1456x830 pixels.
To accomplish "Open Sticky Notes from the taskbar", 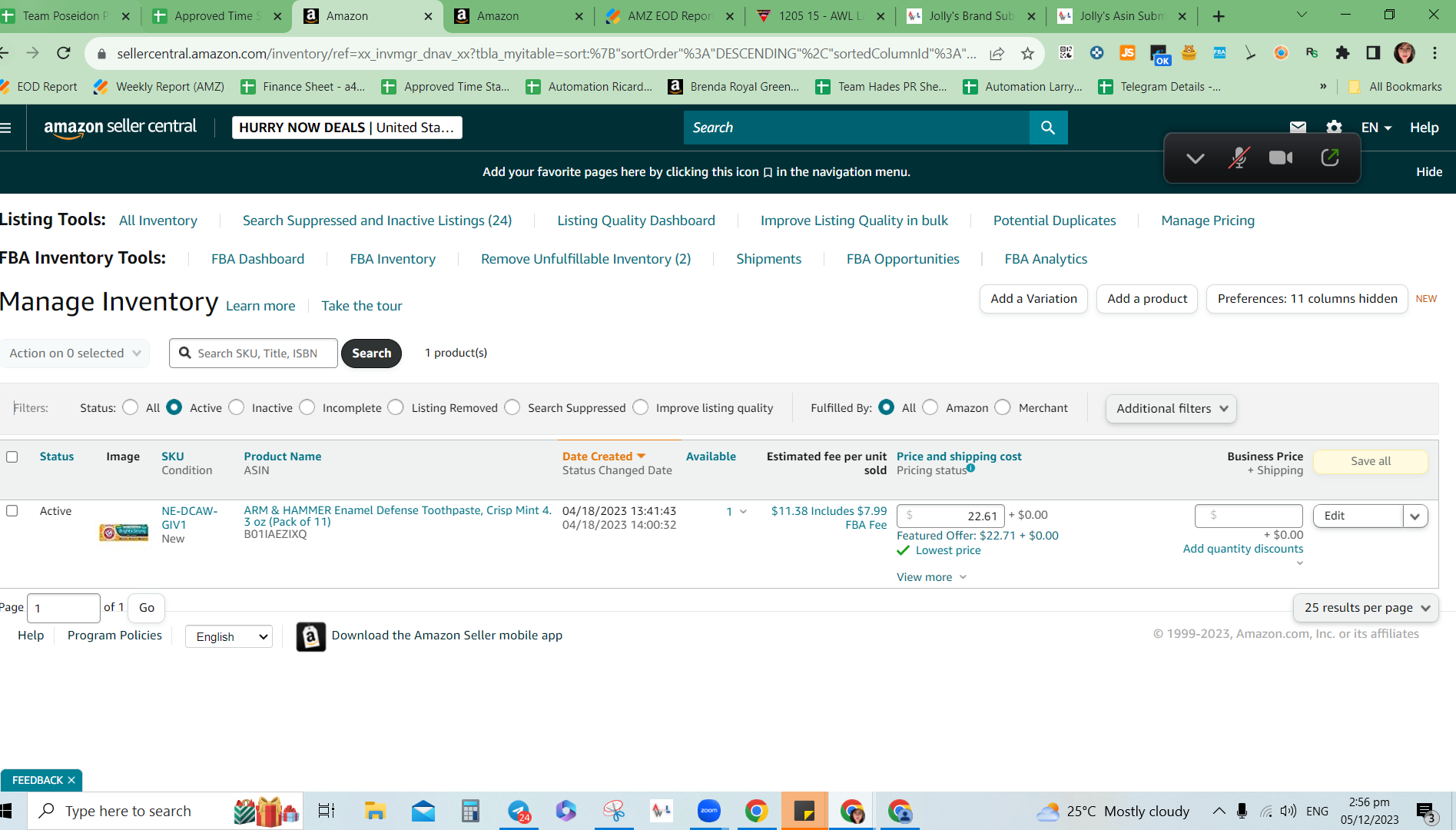I will click(804, 811).
